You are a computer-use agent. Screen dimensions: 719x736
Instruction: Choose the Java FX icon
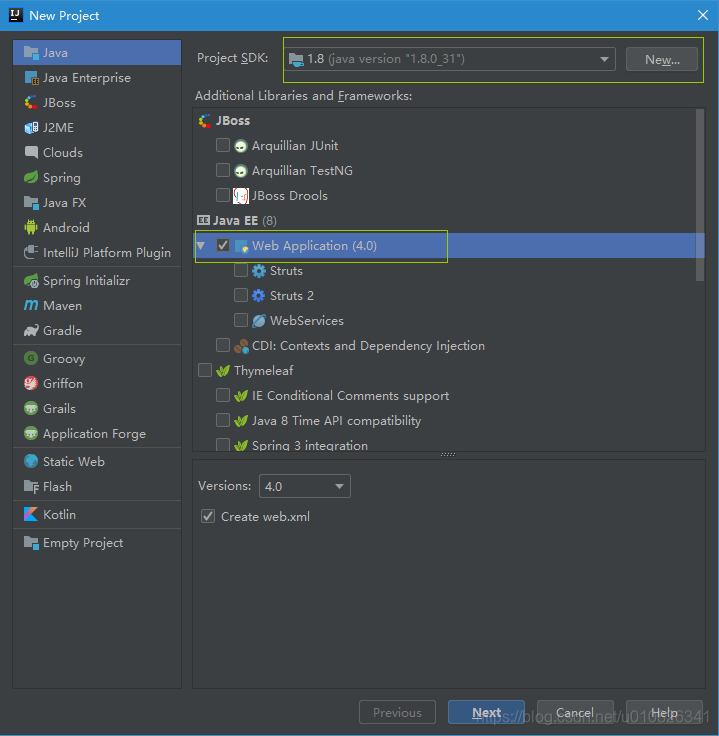(31, 202)
